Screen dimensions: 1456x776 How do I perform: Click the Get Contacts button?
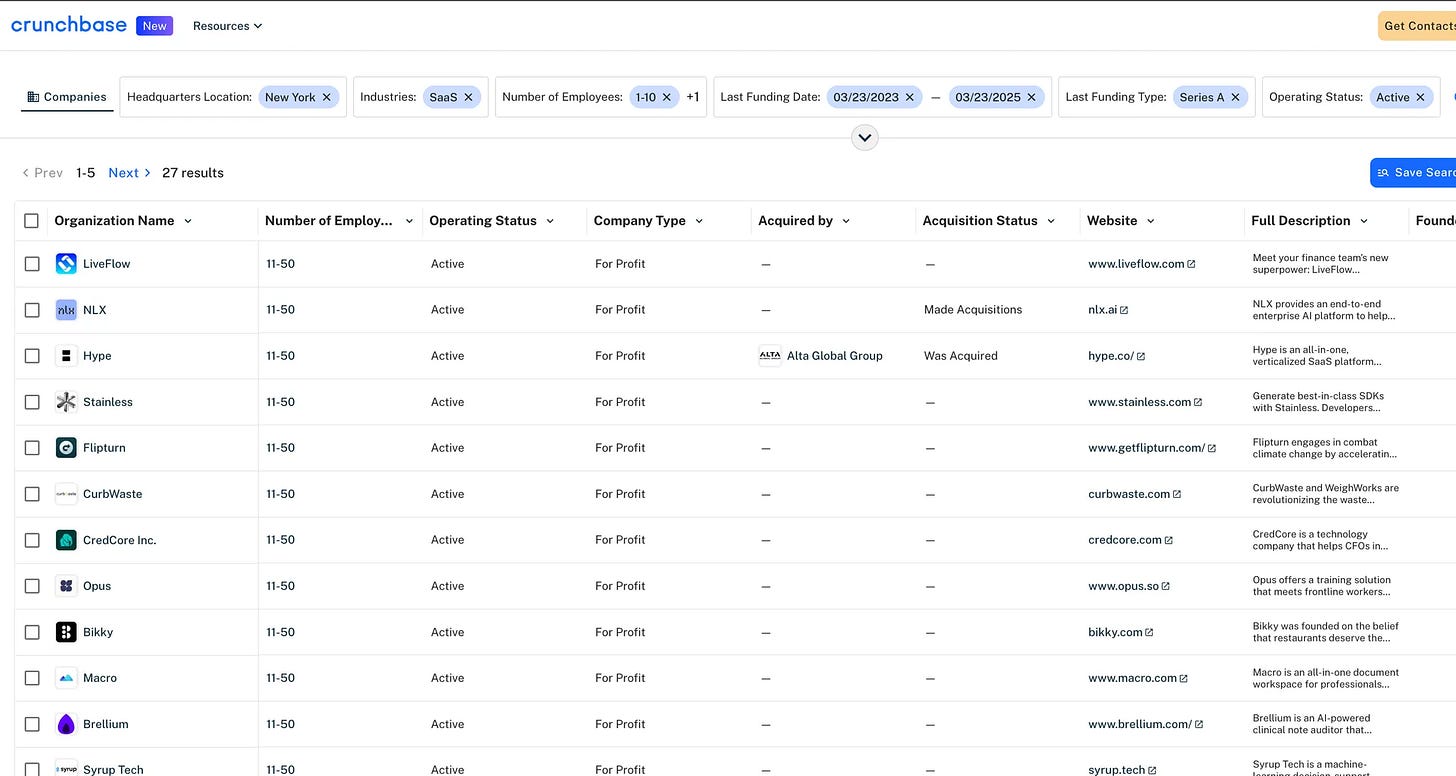click(x=1417, y=26)
